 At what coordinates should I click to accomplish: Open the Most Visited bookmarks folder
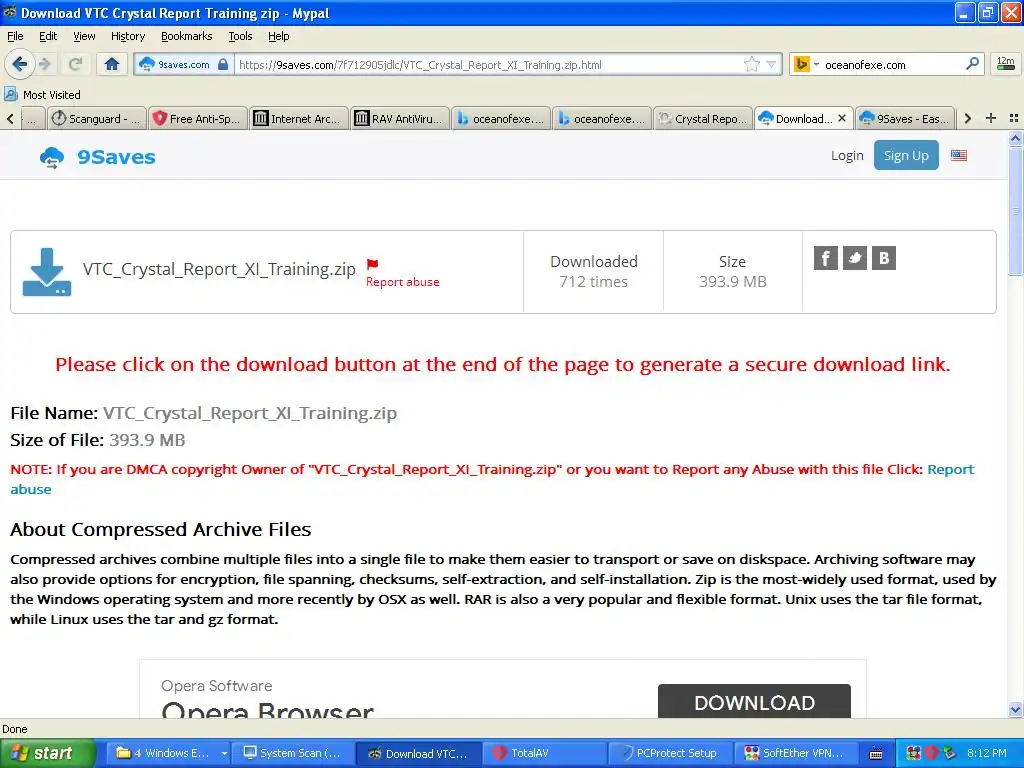point(42,95)
